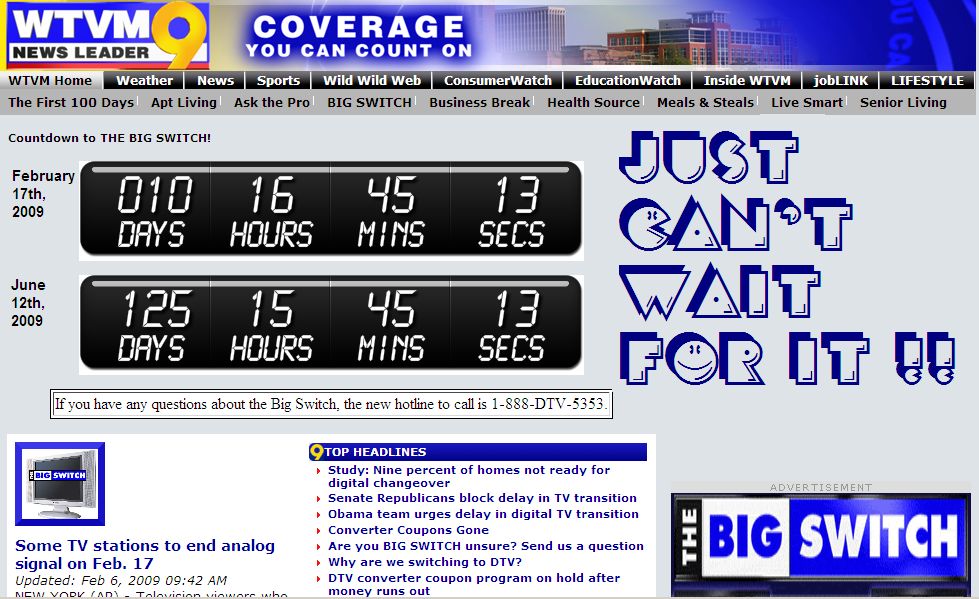This screenshot has height=599, width=979.
Task: Open the Business Break link
Action: click(x=480, y=102)
